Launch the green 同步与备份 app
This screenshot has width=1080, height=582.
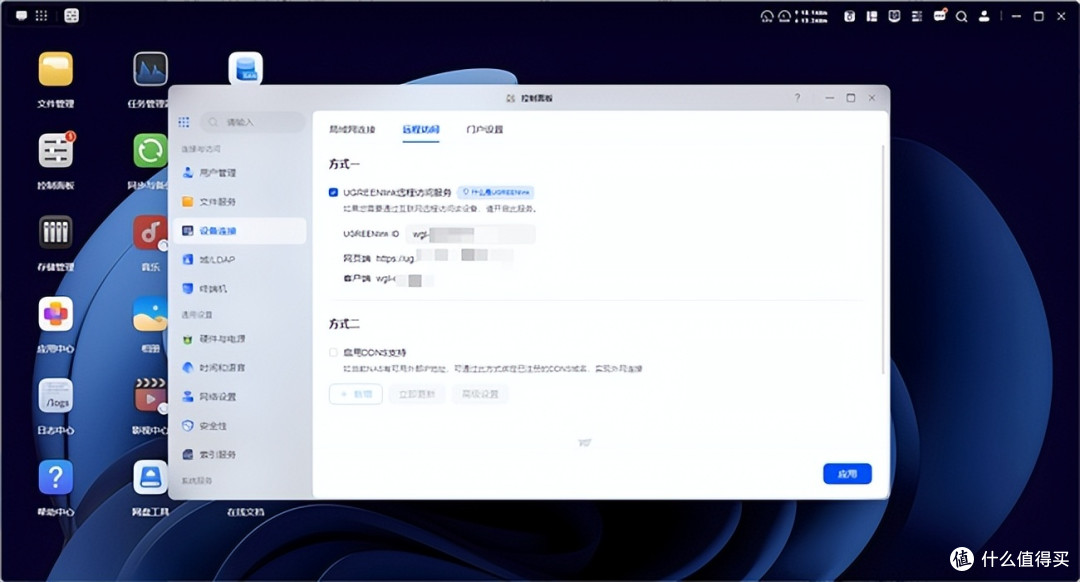pyautogui.click(x=150, y=151)
